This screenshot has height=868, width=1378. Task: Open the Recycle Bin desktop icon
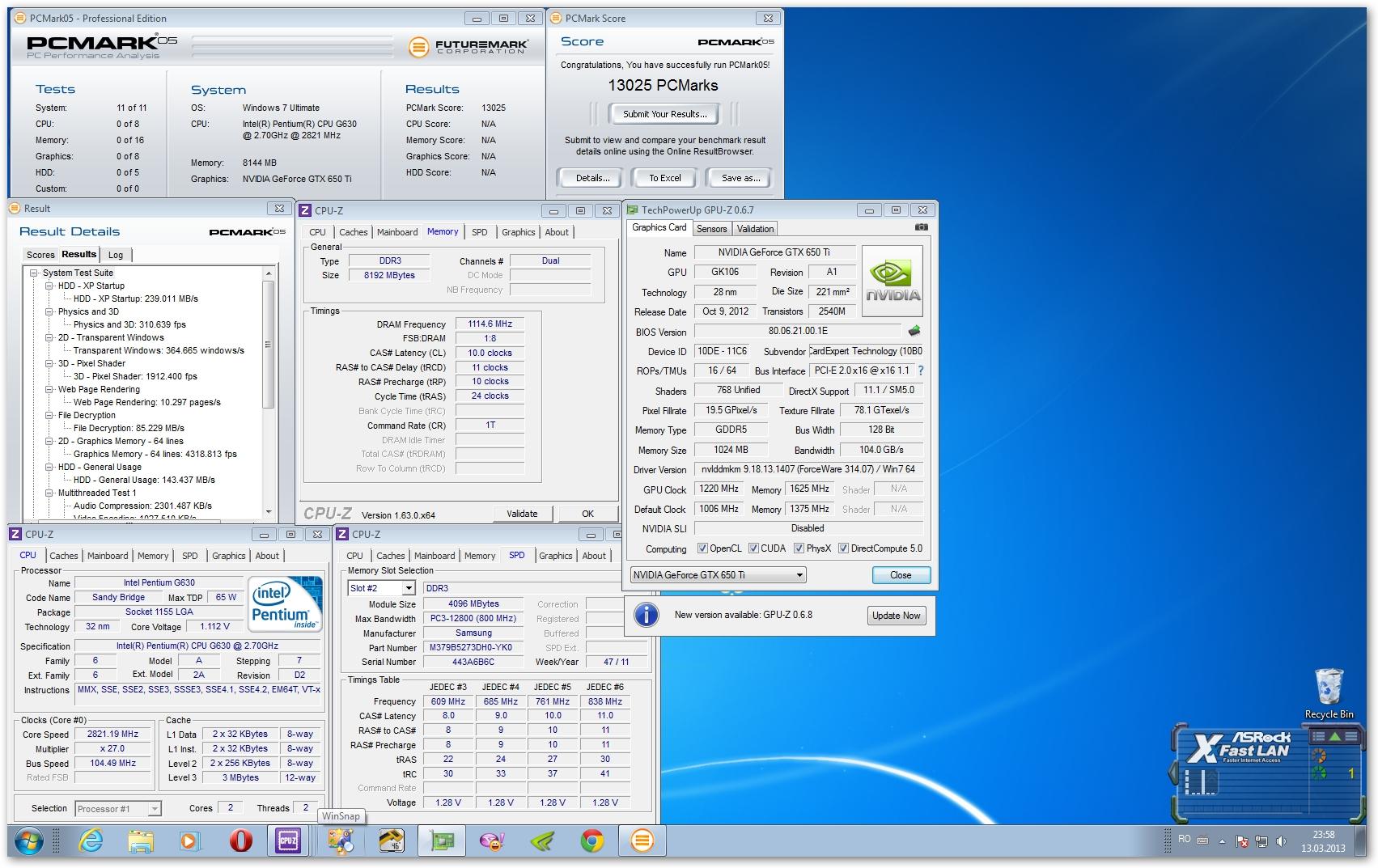click(1329, 694)
